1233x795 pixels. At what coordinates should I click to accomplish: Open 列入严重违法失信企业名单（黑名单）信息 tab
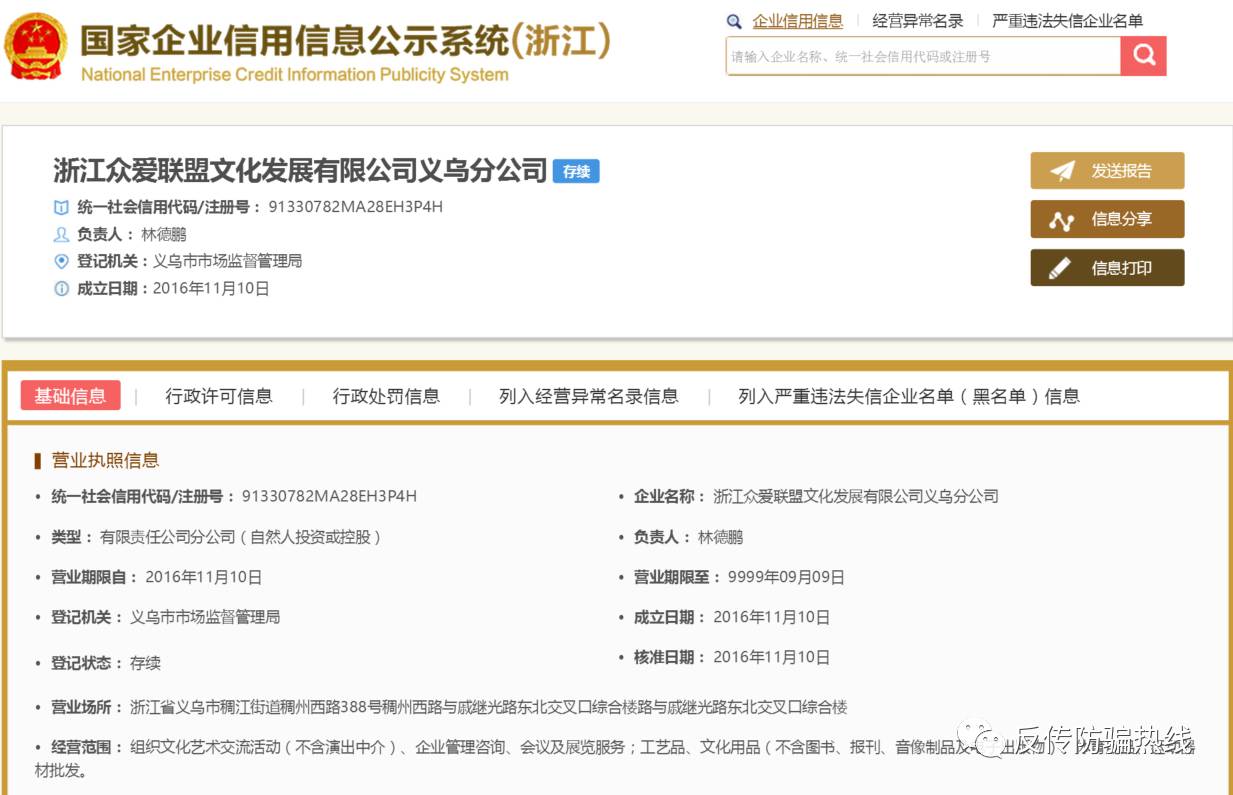click(x=909, y=397)
